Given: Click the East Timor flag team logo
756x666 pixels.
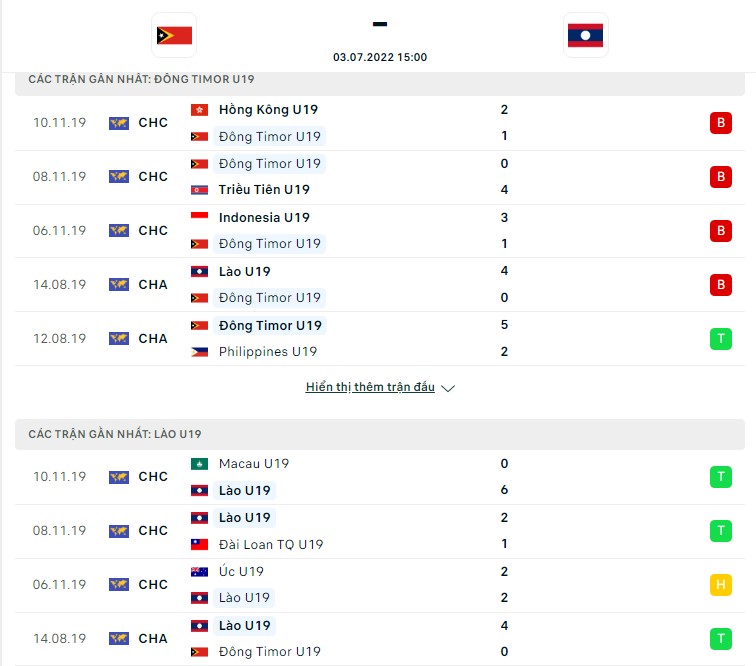Looking at the screenshot, I should 174,36.
